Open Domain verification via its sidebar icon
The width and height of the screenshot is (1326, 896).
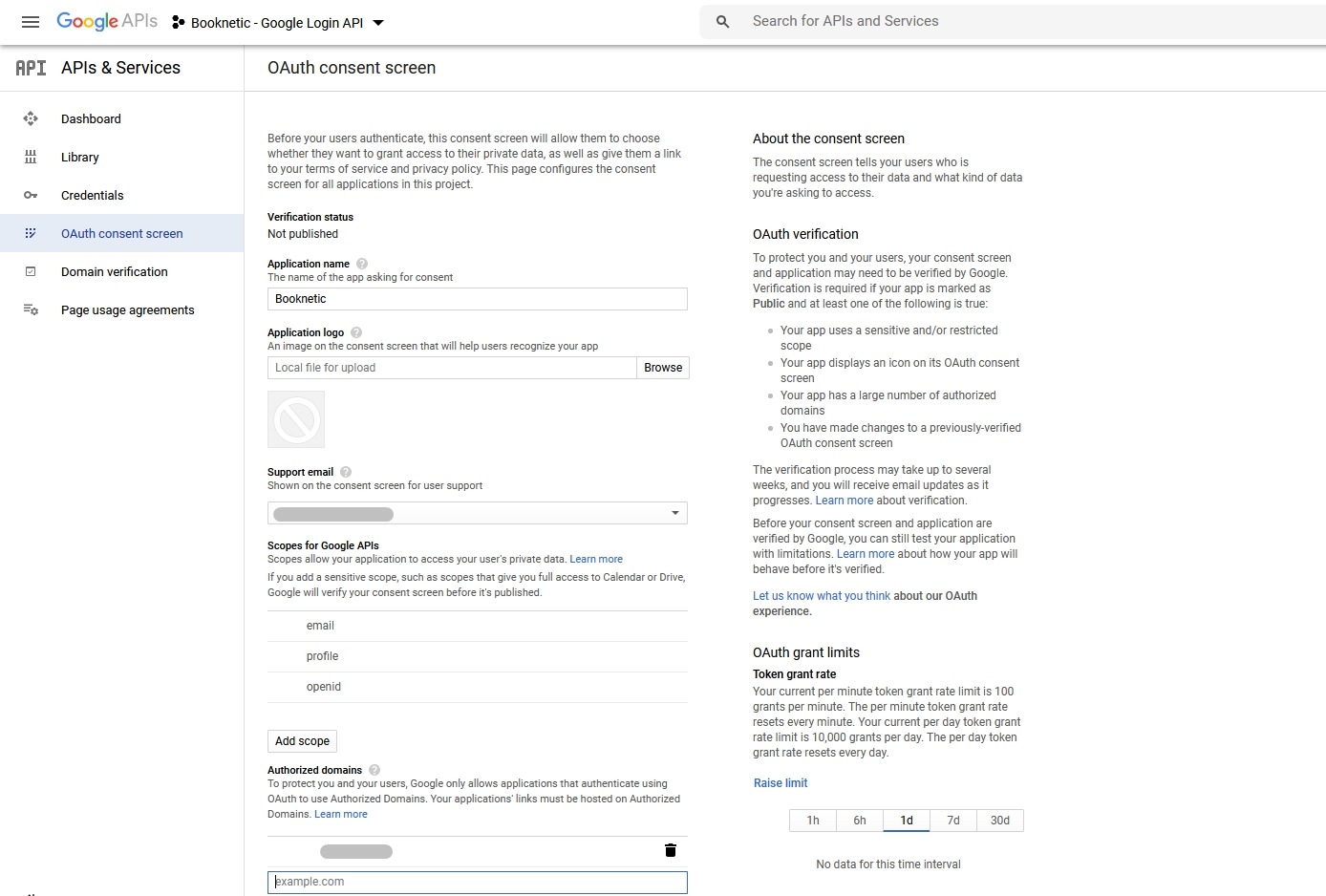31,271
